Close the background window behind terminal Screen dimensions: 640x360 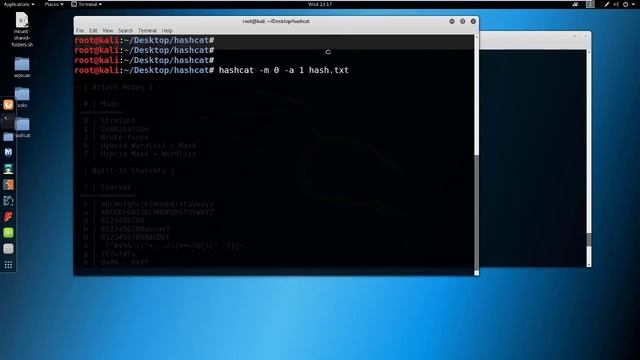(x=585, y=37)
